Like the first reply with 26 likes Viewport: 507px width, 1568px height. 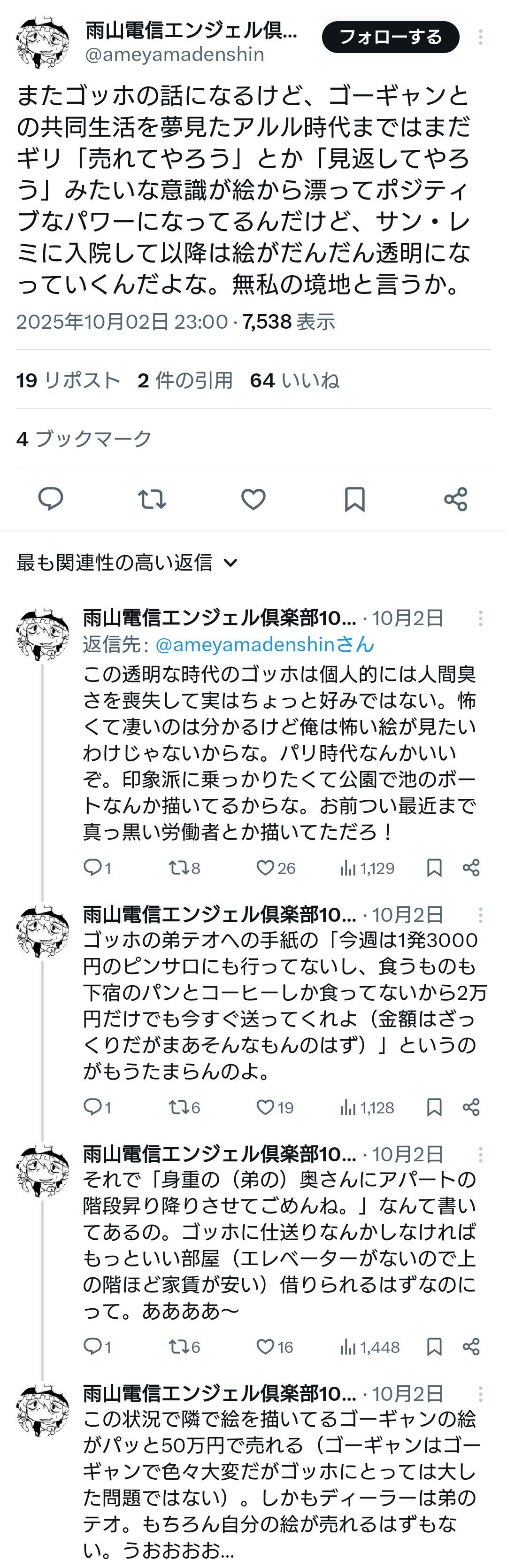[265, 867]
